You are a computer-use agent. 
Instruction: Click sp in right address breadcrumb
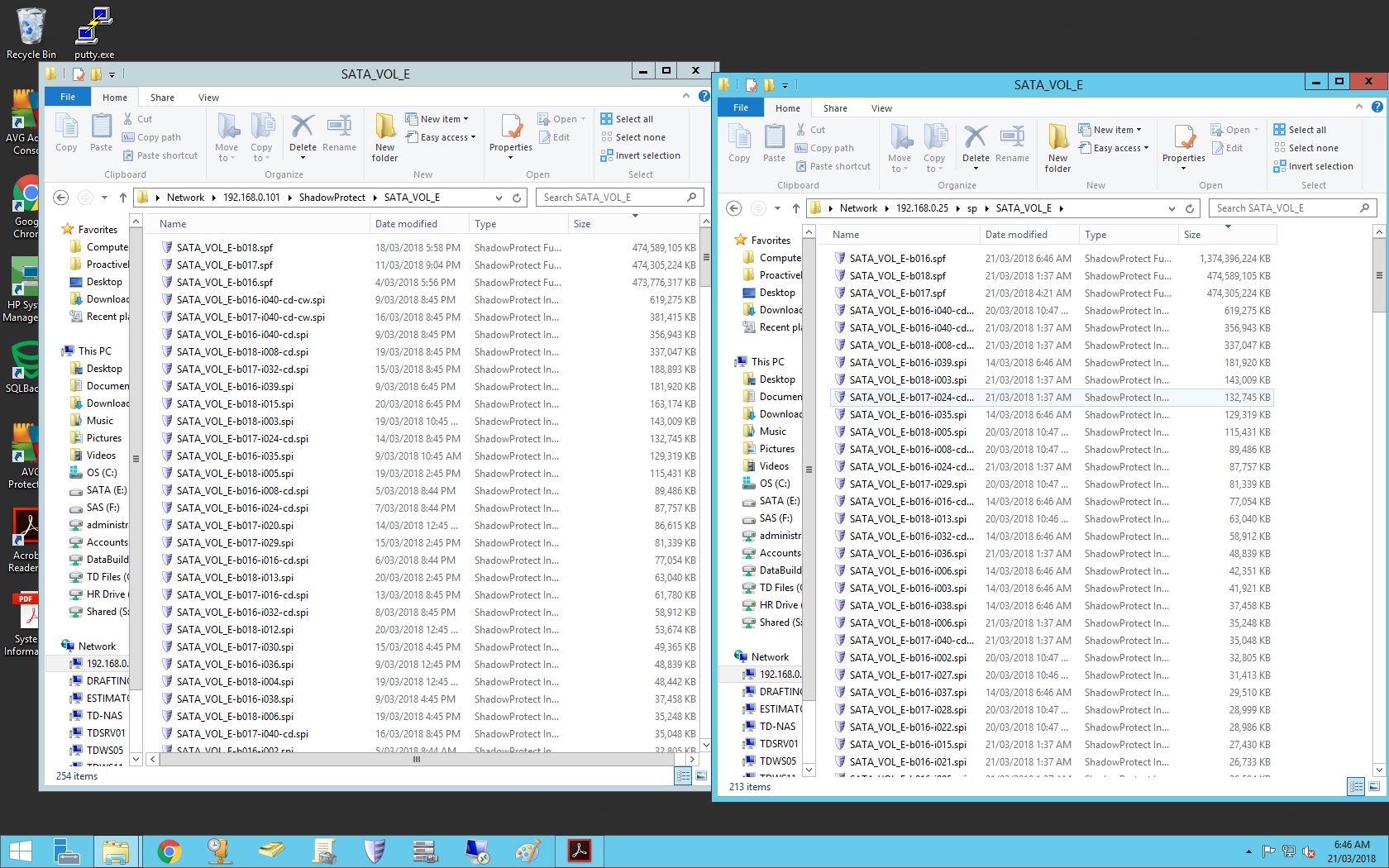(972, 208)
